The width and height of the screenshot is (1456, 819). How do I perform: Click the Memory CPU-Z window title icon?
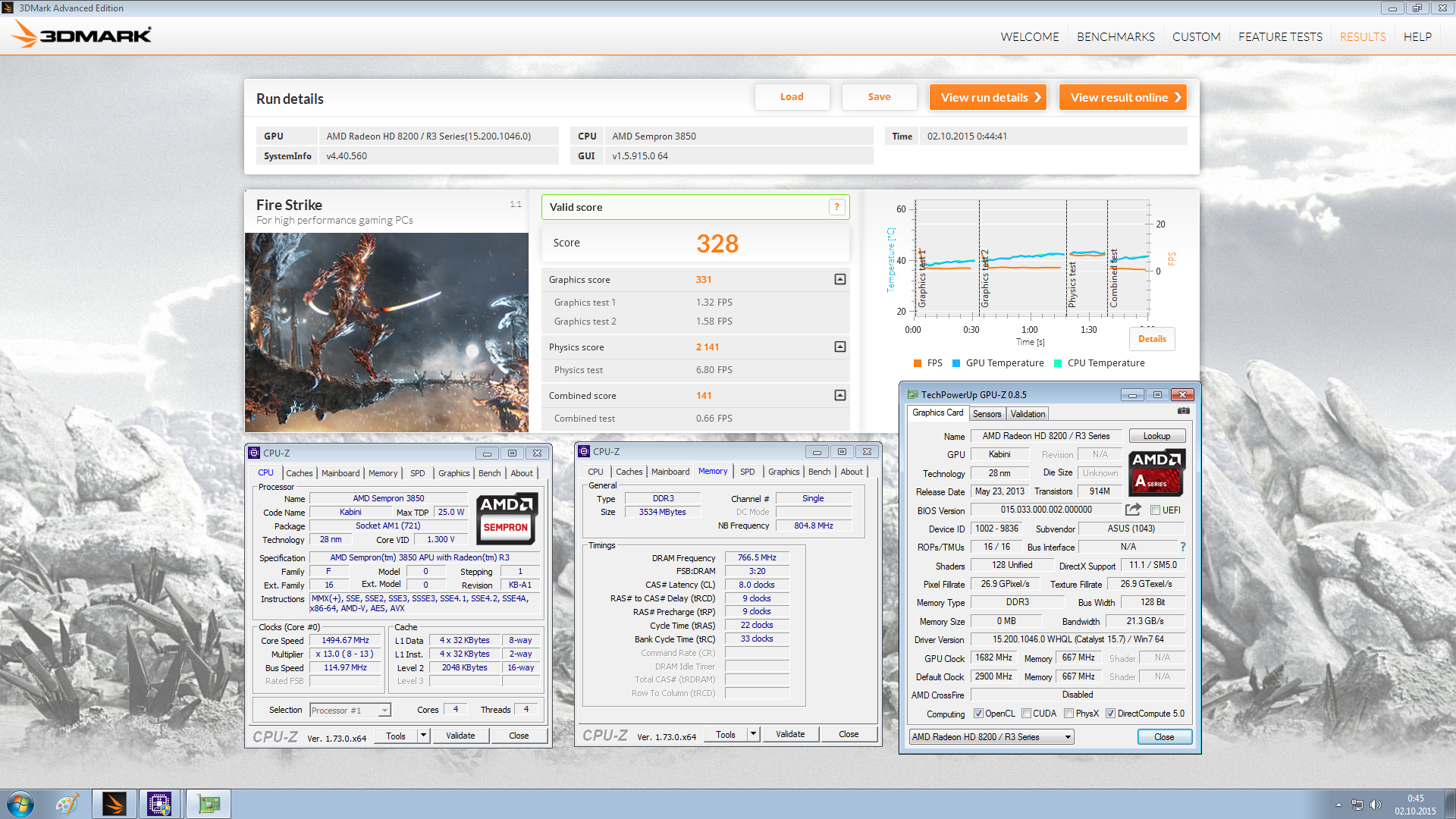(584, 451)
